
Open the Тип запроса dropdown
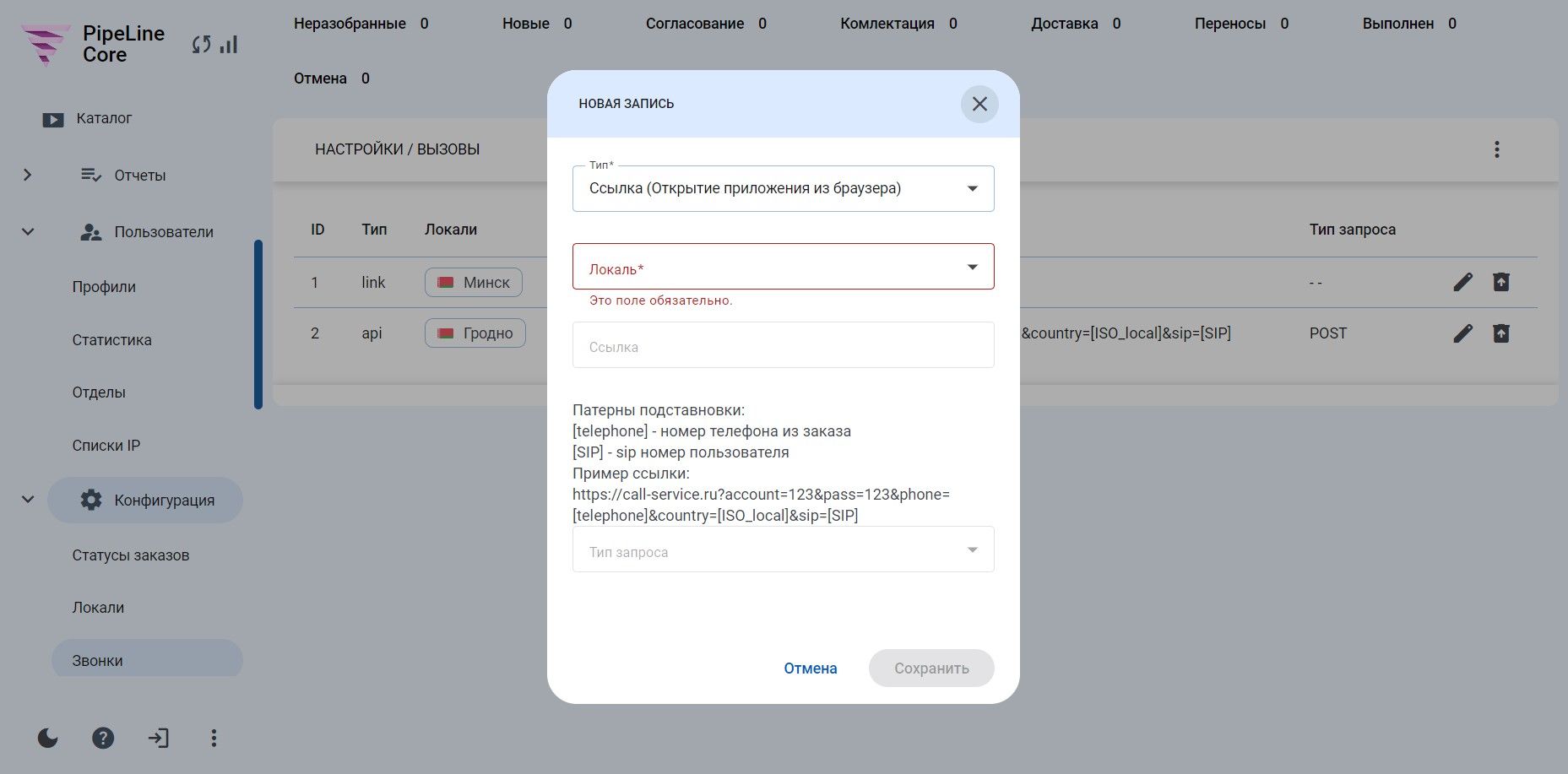point(783,549)
